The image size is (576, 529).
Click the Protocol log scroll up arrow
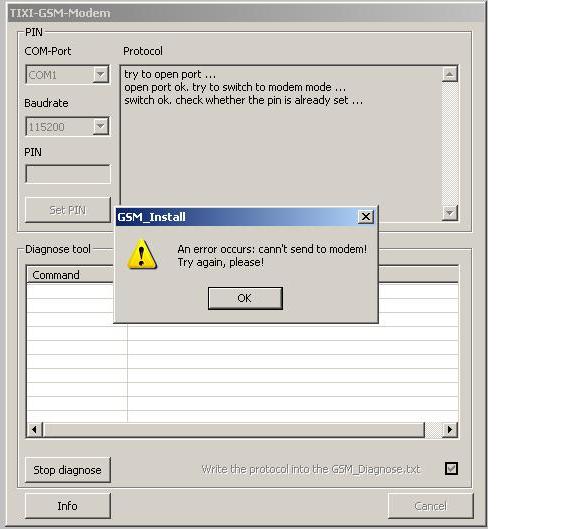click(x=450, y=74)
